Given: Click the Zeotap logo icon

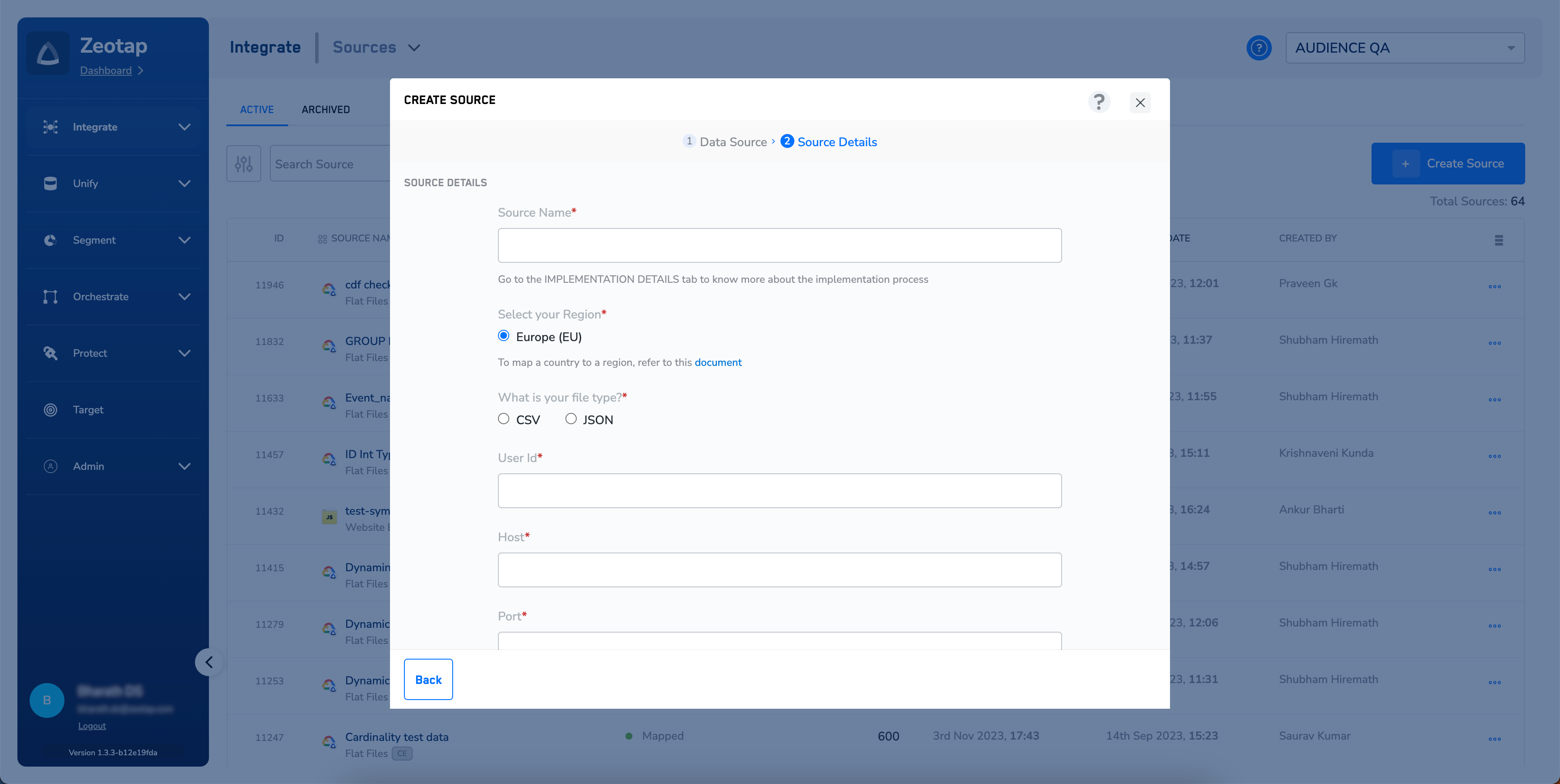Looking at the screenshot, I should click(48, 53).
